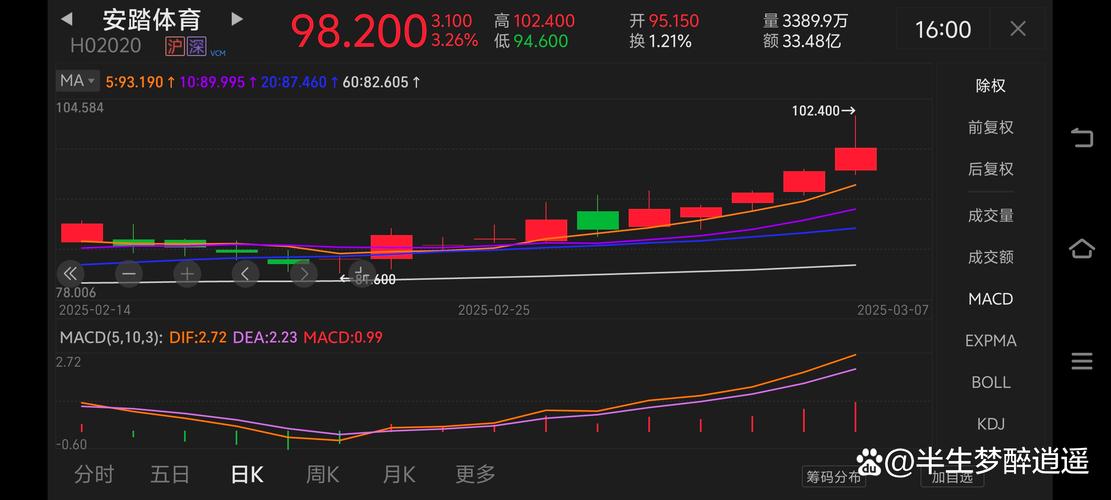Tap the latest candlestick marked 102.400
The width and height of the screenshot is (1111, 500).
856,159
